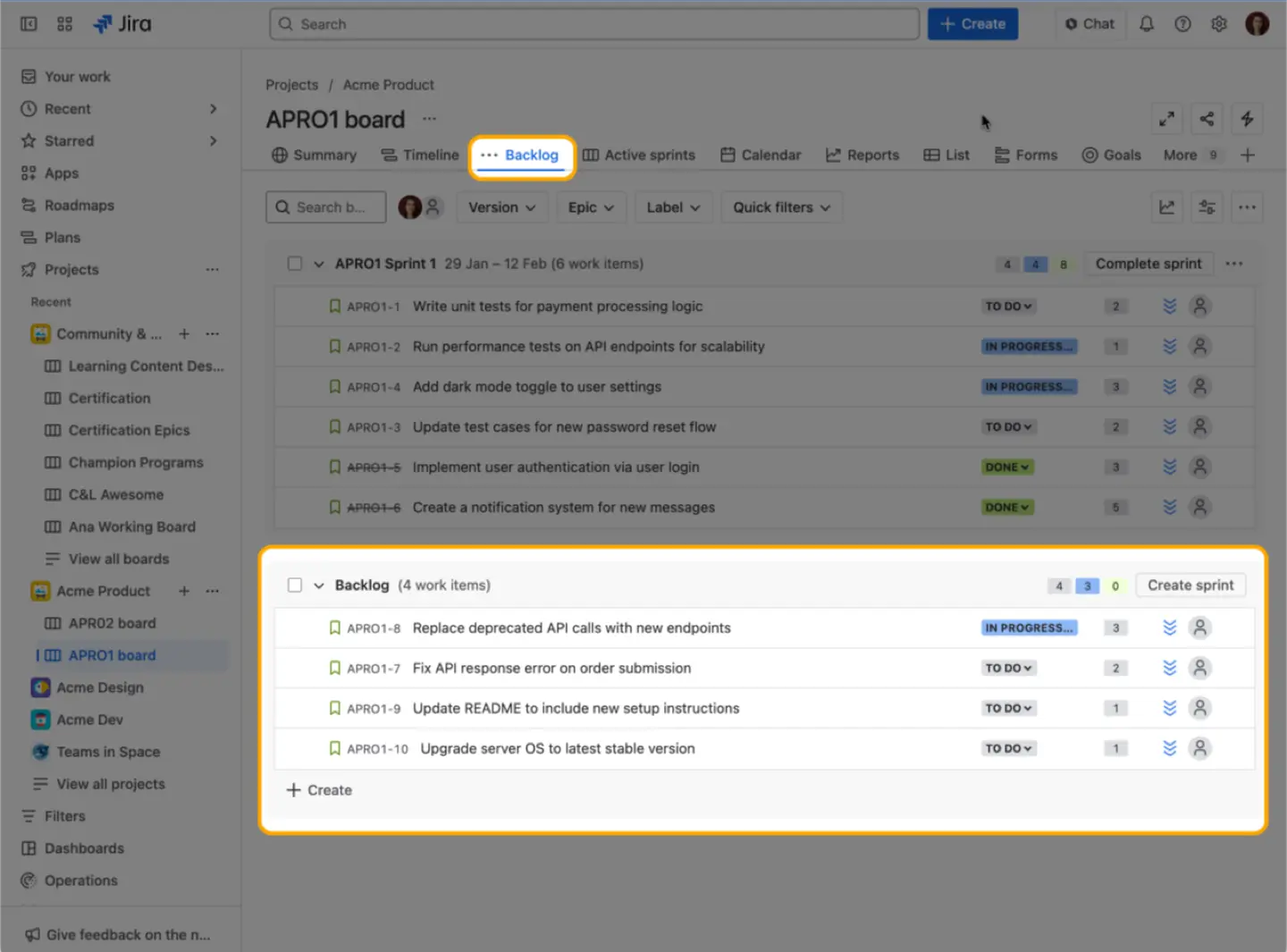1287x952 pixels.
Task: Open board view settings sliders icon
Action: (x=1207, y=206)
